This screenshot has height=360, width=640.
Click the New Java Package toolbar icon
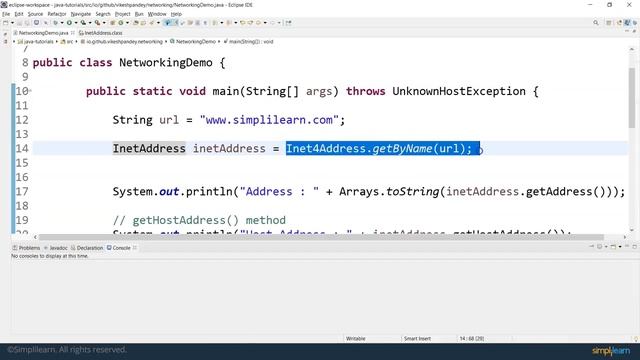(x=112, y=23)
